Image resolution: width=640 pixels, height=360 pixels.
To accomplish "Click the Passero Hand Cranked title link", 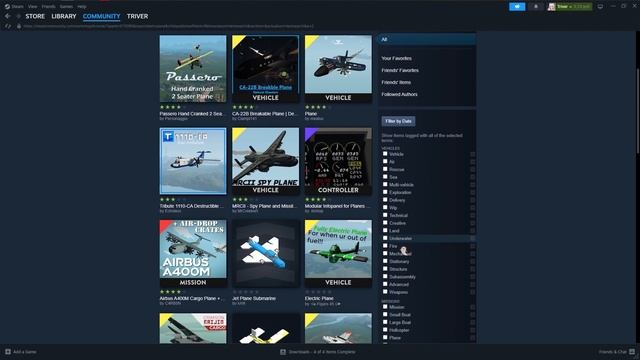I will coord(191,113).
